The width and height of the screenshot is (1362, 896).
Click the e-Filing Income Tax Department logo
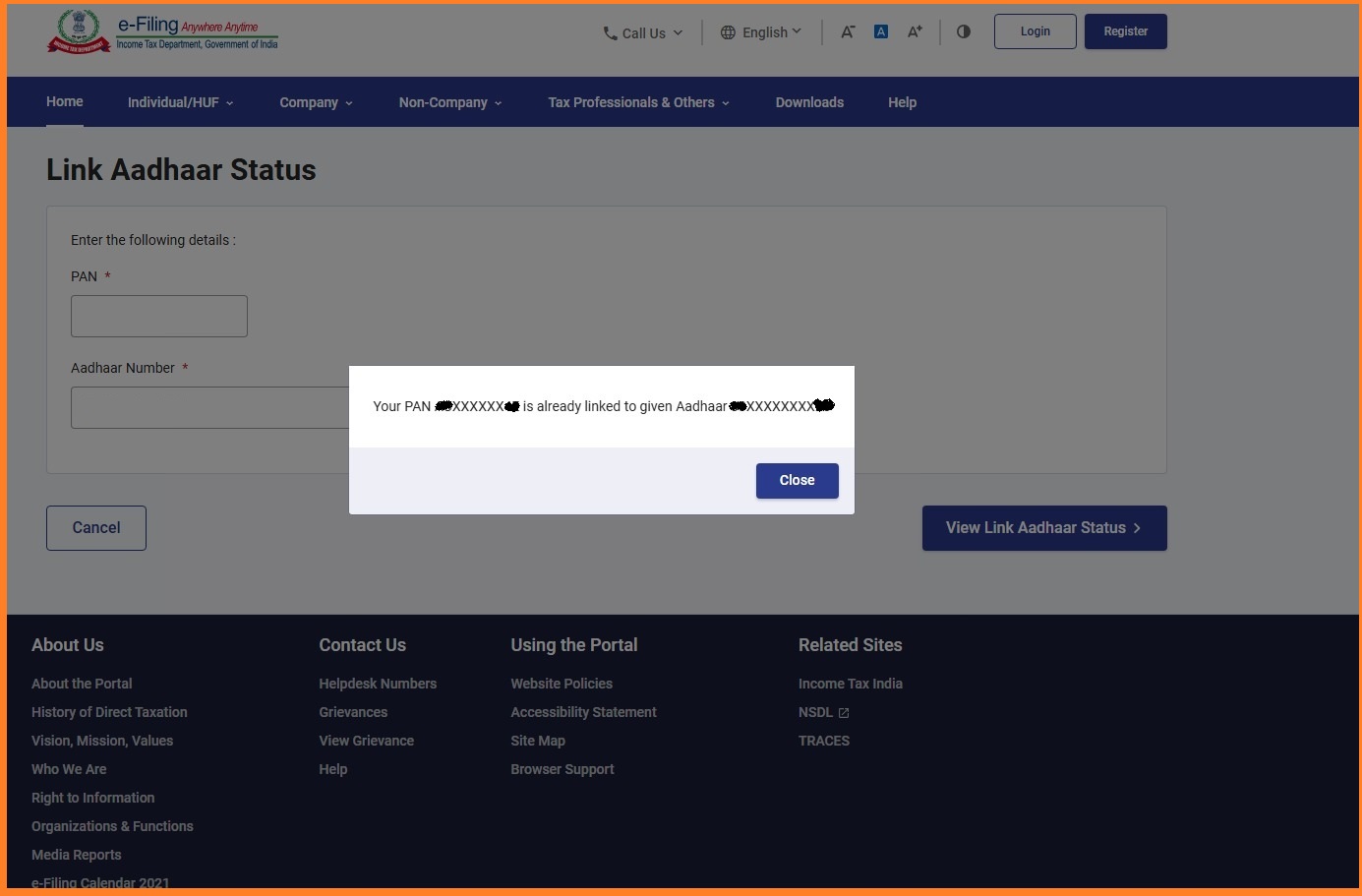point(163,32)
